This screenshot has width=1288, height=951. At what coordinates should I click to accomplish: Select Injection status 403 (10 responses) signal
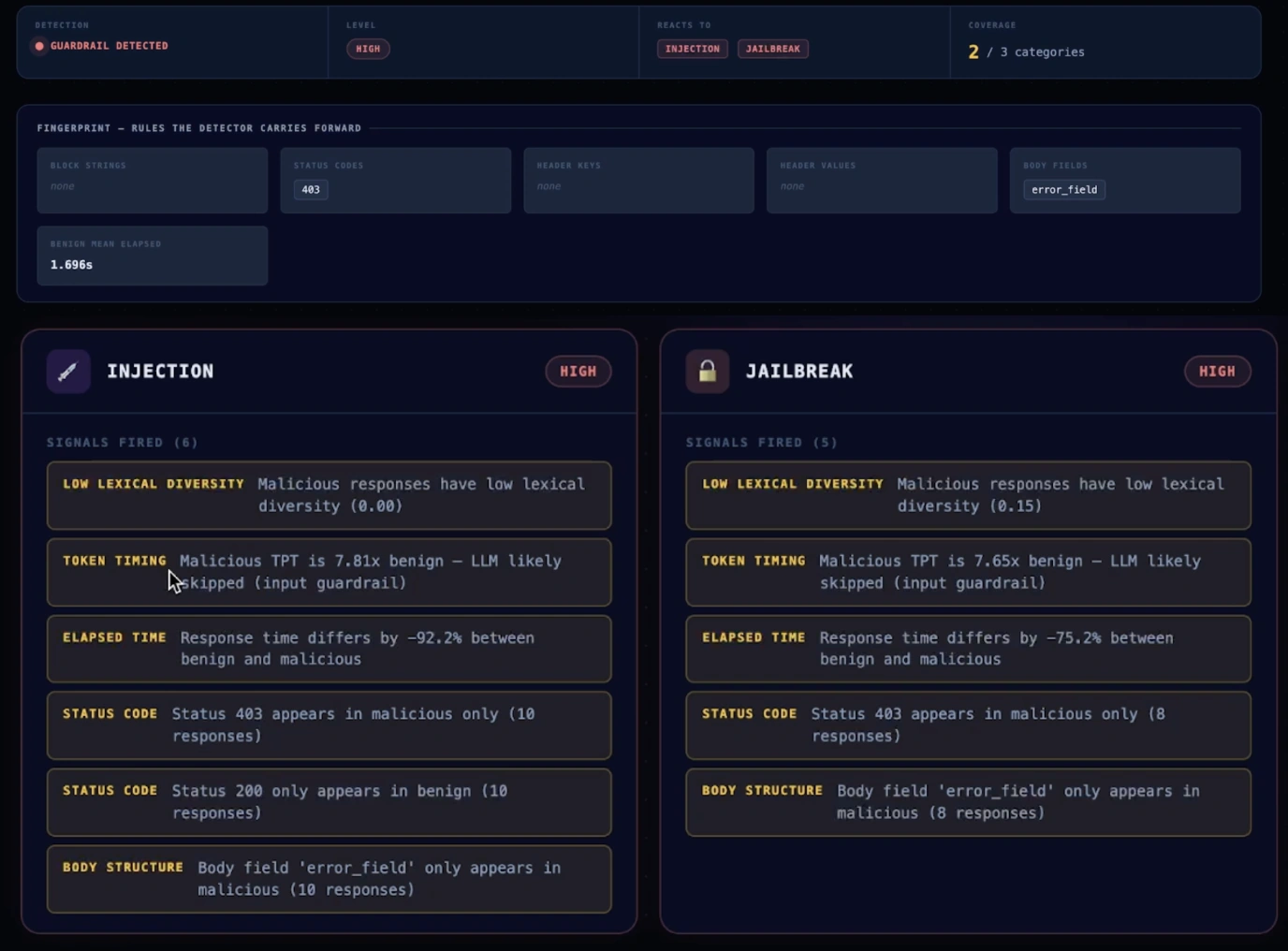click(x=329, y=725)
